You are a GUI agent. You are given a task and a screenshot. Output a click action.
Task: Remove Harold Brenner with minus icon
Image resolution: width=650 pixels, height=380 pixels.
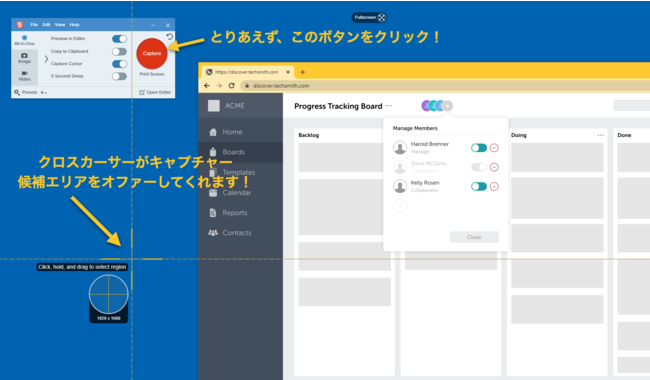494,148
